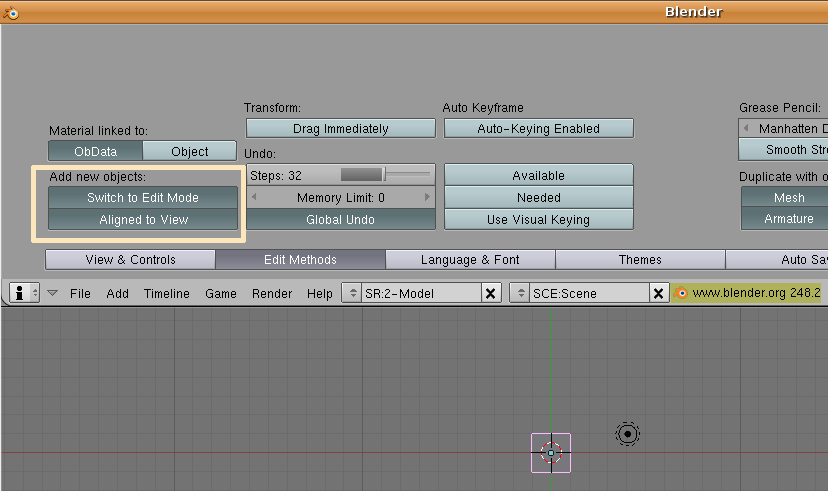Open the Game menu
828x491 pixels.
click(x=221, y=293)
